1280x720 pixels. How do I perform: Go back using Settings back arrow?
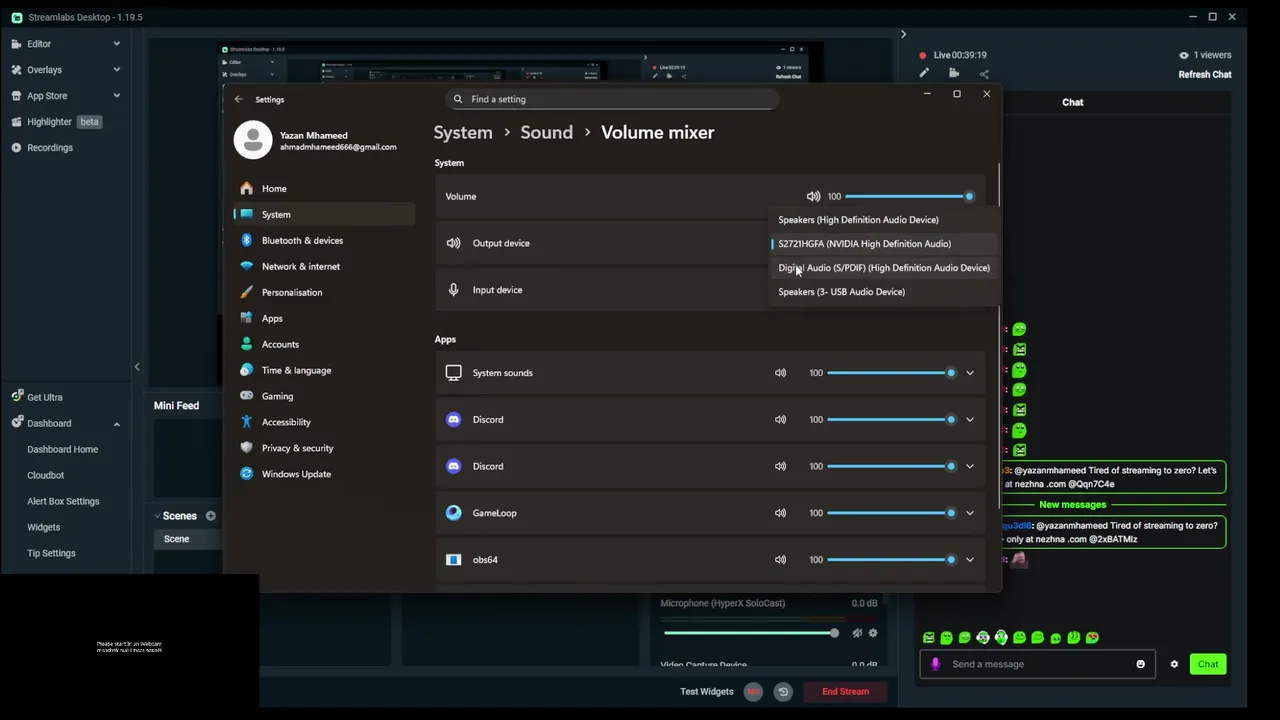pyautogui.click(x=238, y=99)
